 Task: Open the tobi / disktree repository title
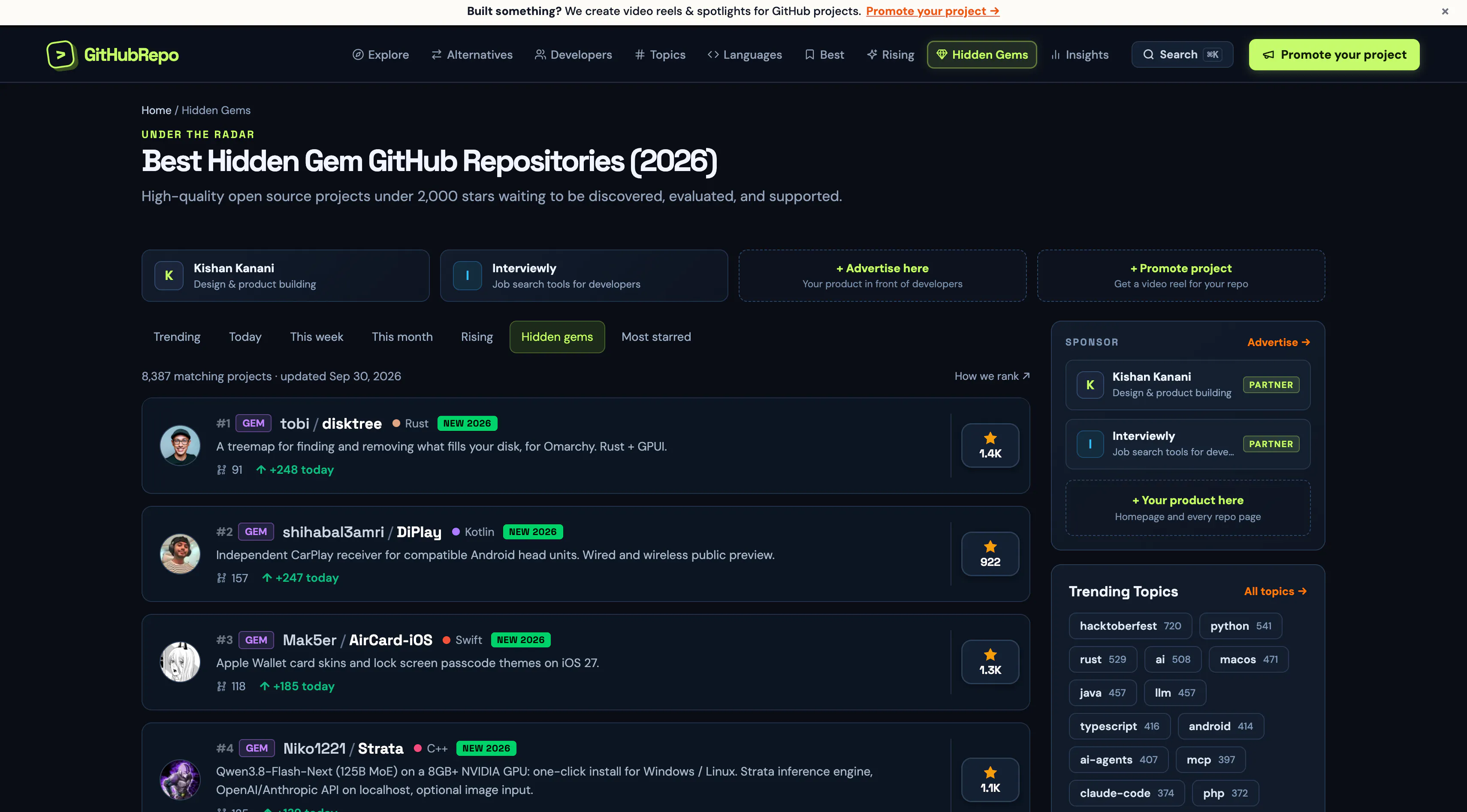coord(331,423)
